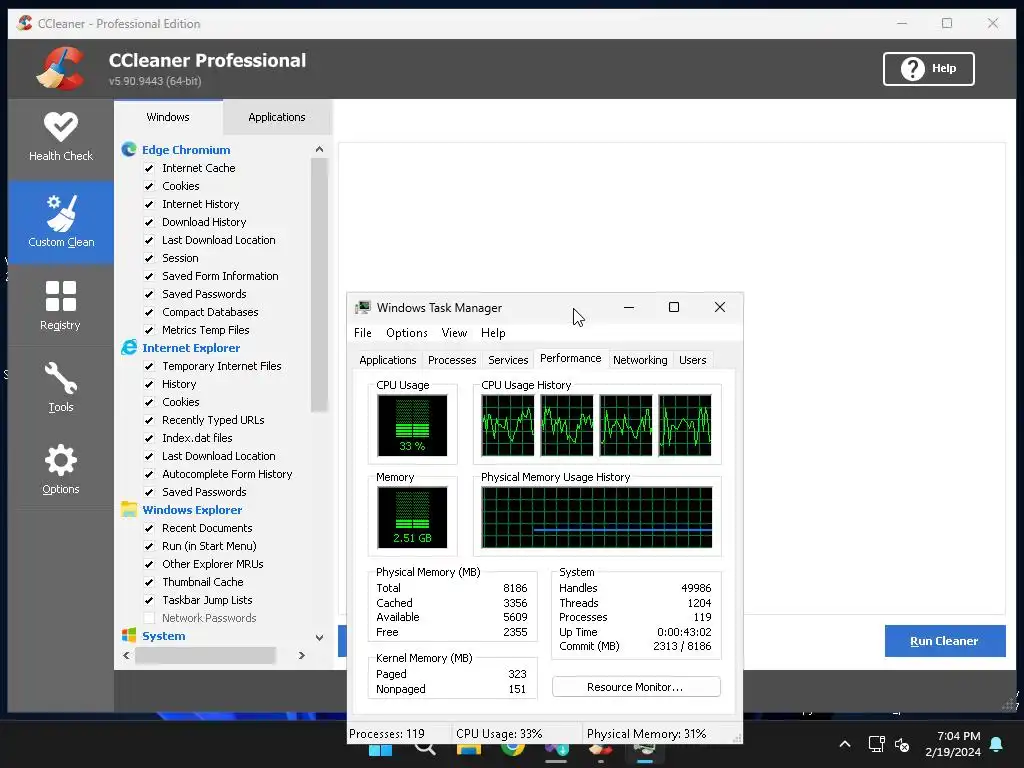Click the Edge Chromium browser icon

[x=129, y=150]
